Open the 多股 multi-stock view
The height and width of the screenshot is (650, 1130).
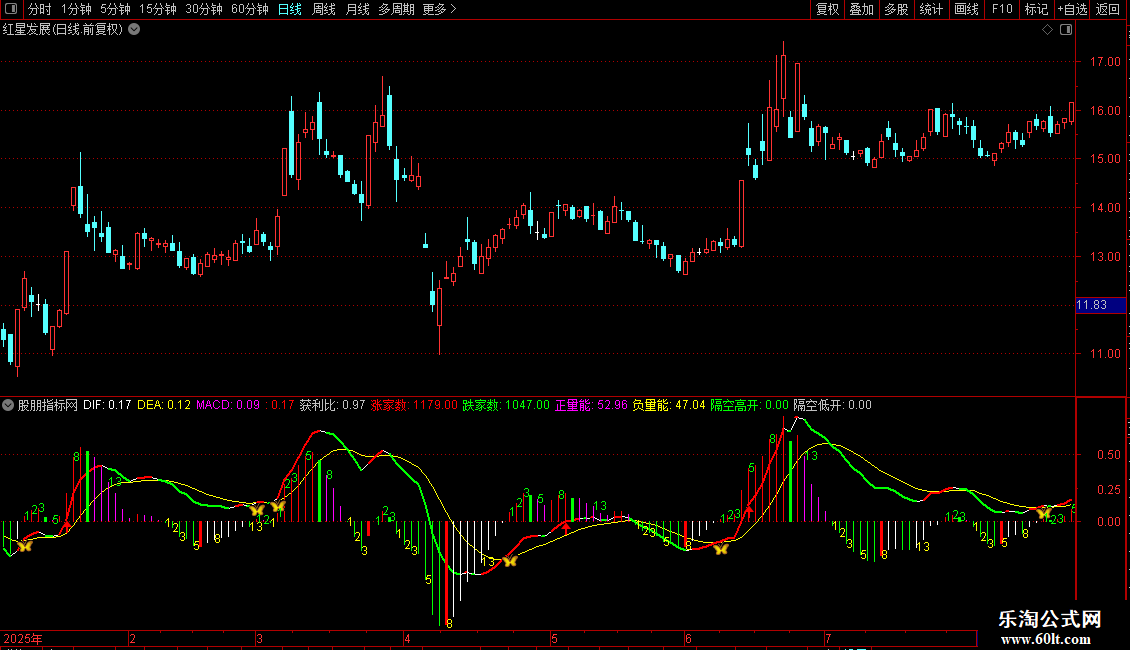[x=896, y=9]
